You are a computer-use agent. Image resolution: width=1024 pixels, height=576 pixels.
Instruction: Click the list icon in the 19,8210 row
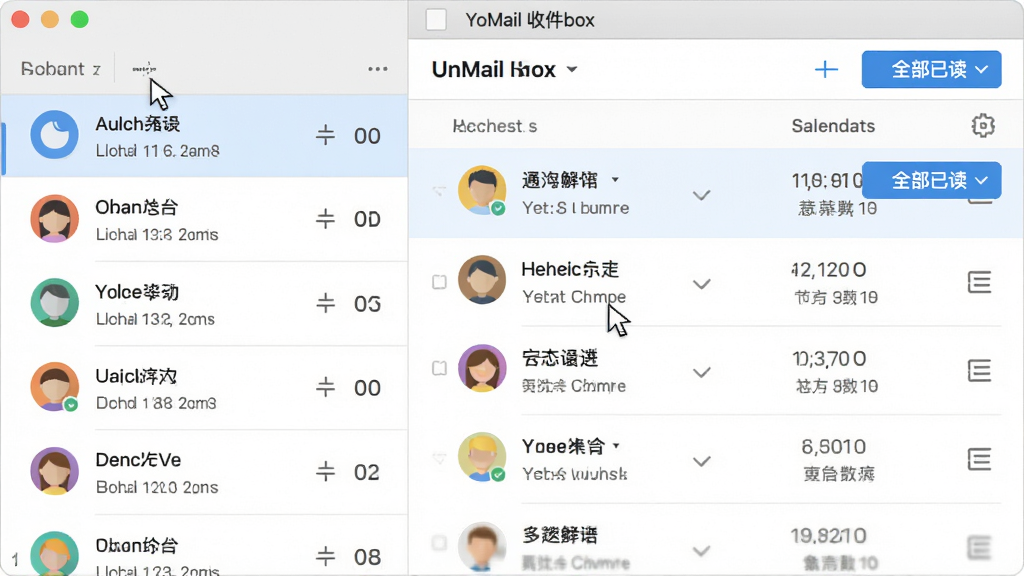[979, 547]
